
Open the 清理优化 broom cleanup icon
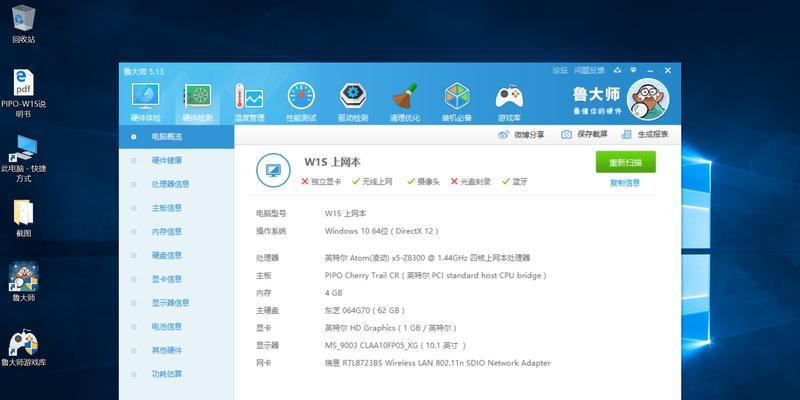tap(405, 103)
